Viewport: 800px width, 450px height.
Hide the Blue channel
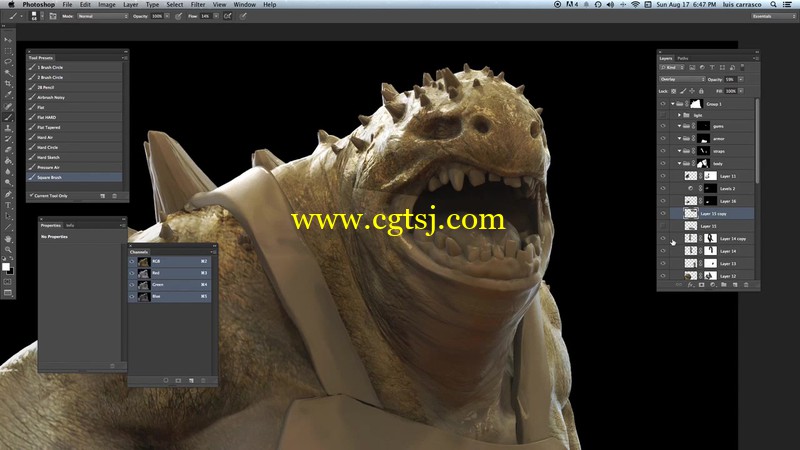tap(132, 296)
